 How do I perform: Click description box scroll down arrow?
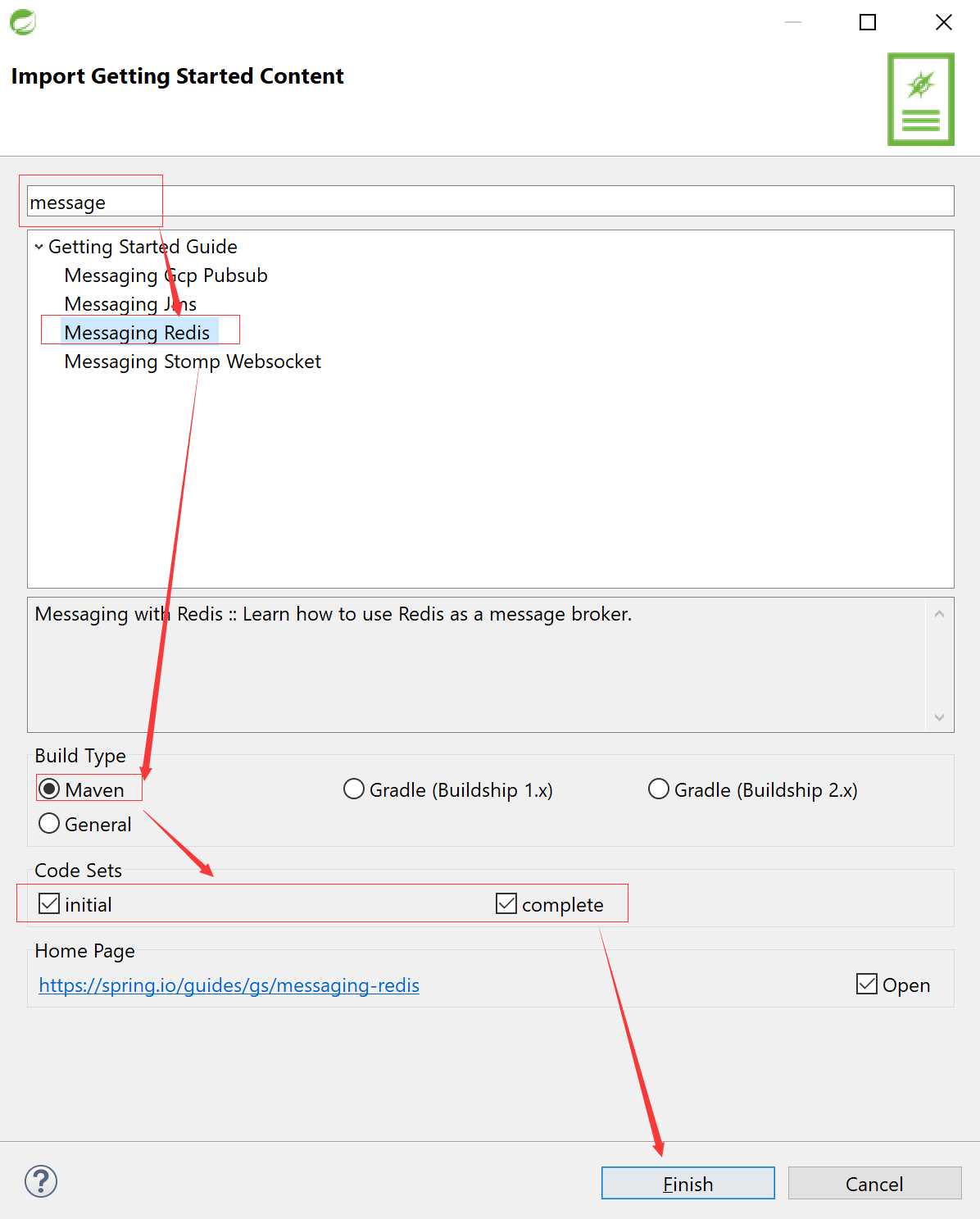(x=939, y=717)
